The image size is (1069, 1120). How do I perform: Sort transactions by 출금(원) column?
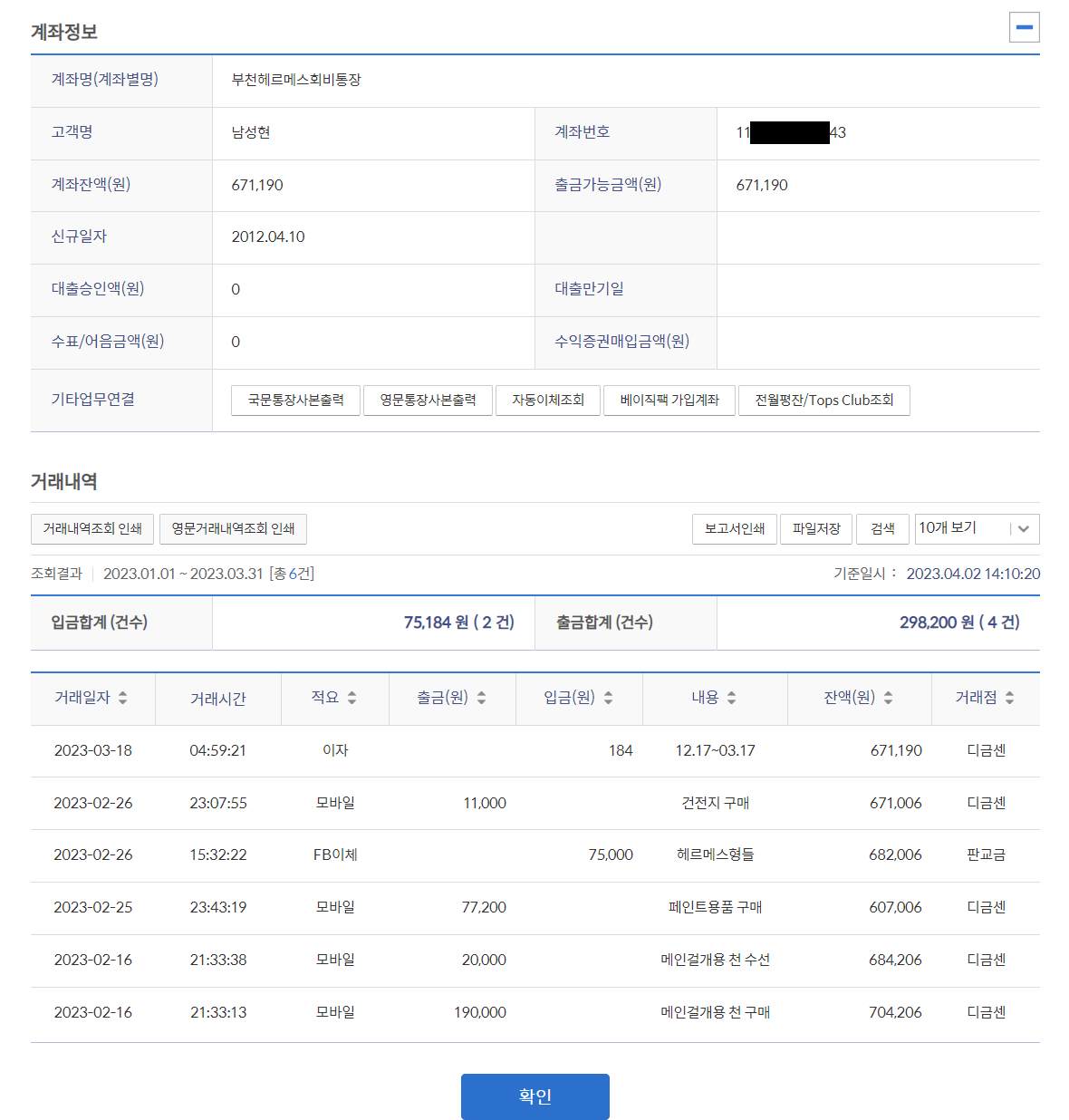(x=481, y=698)
